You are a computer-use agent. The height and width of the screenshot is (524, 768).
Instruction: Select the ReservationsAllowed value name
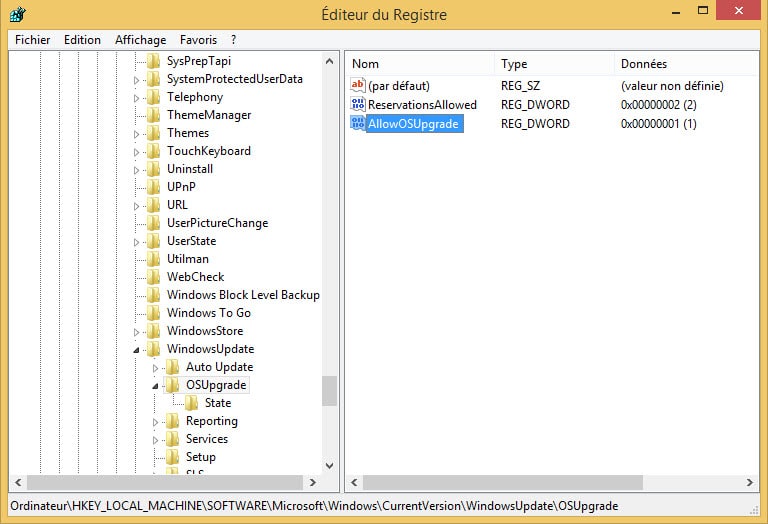pos(422,104)
